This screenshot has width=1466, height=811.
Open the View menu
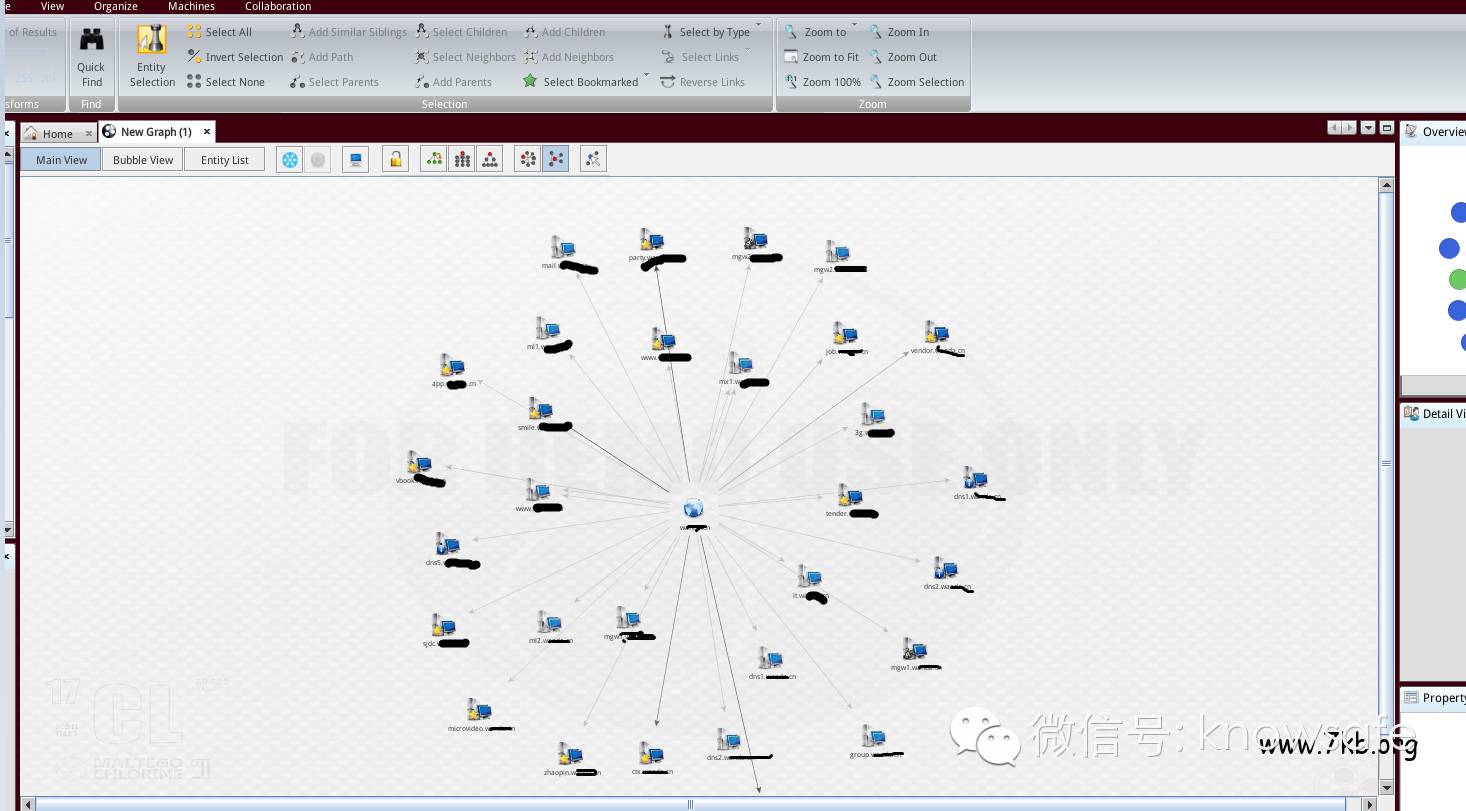click(x=52, y=6)
